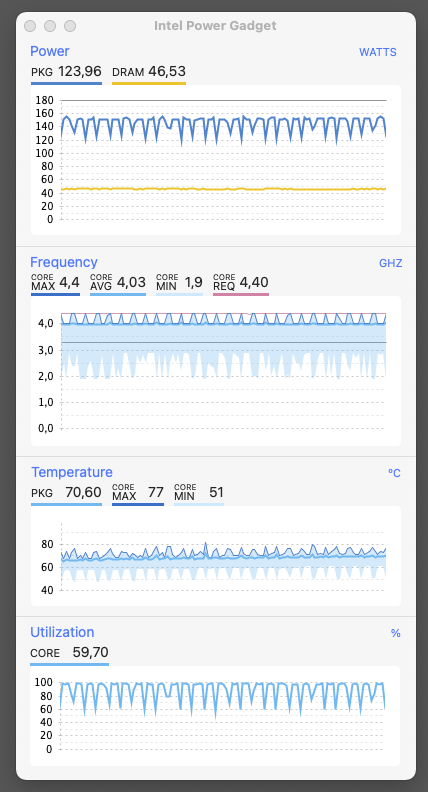The image size is (428, 792).
Task: Click the pink CORE REQ legend bar
Action: click(241, 294)
